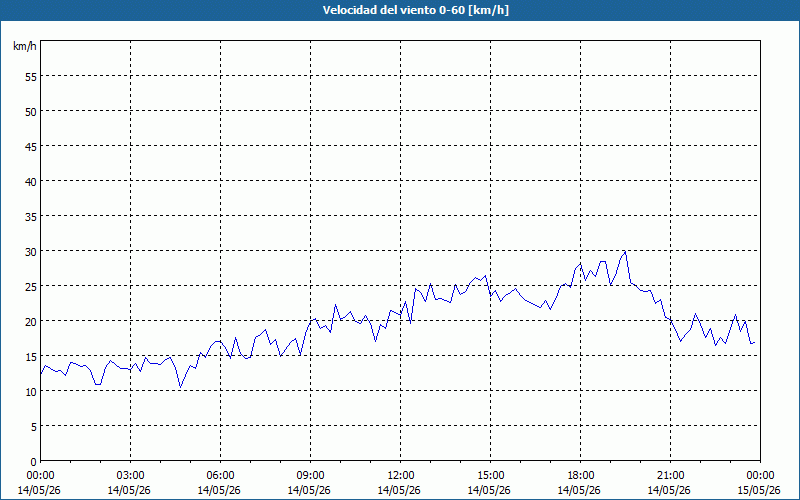Click the y-axis value 25
The height and width of the screenshot is (500, 800).
pos(31,286)
